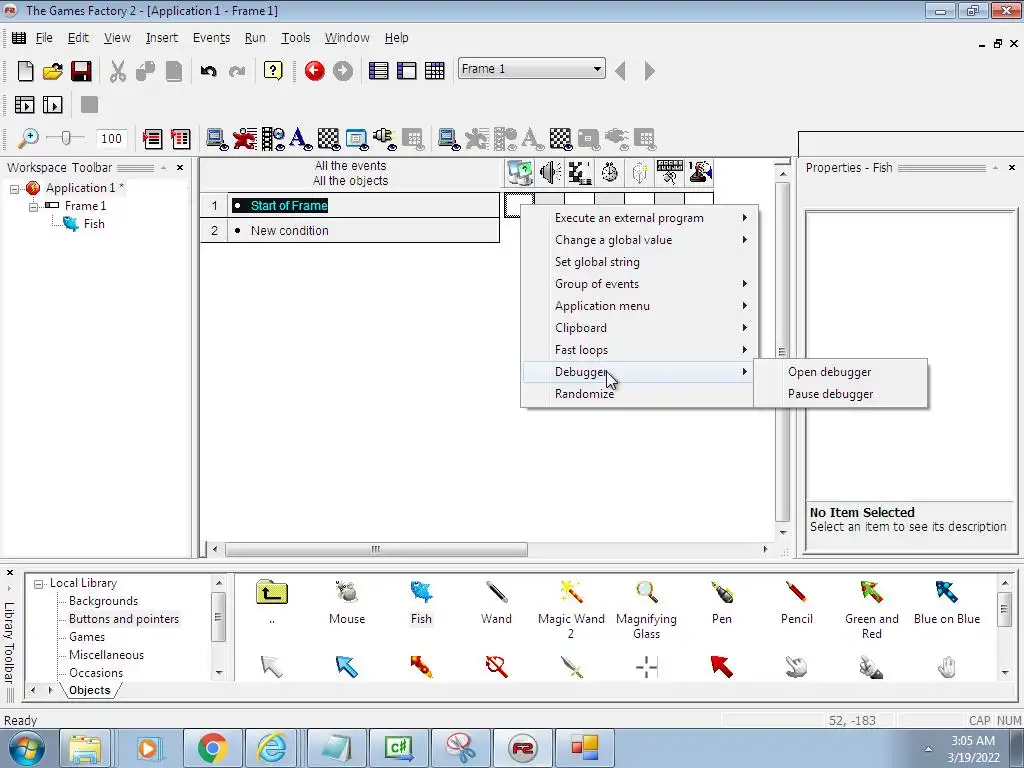The height and width of the screenshot is (768, 1024).
Task: Open the Help question mark icon
Action: 273,71
